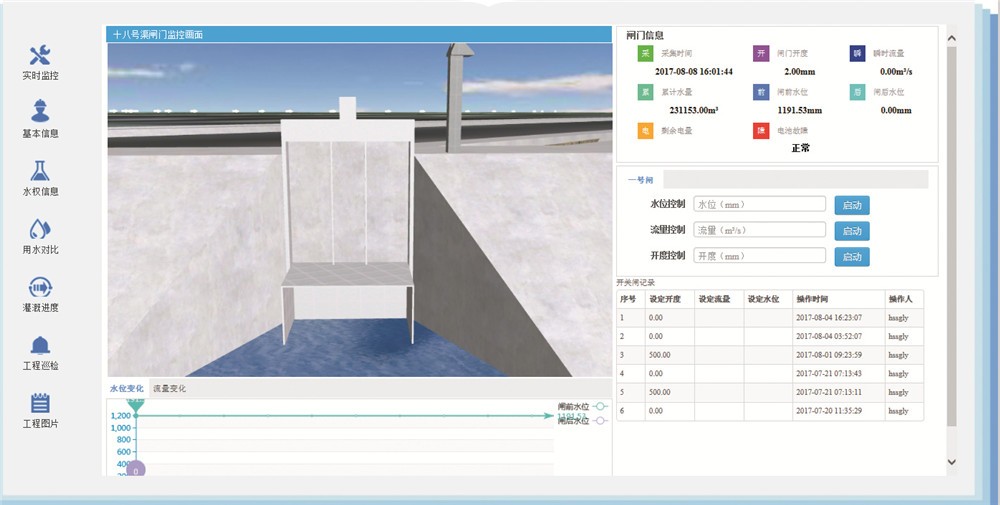
Task: Click the 基本信息 worker icon
Action: [x=40, y=111]
